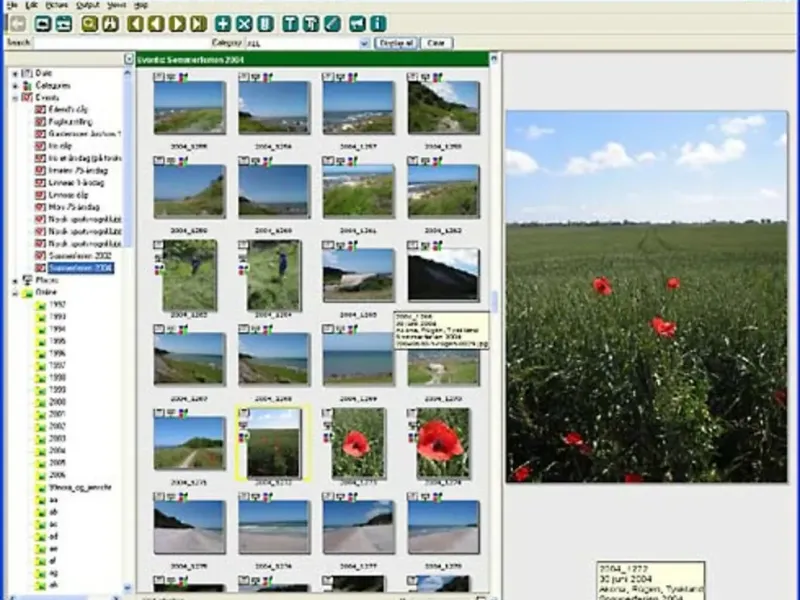Click the teal single T text icon
This screenshot has height=600, width=800.
click(290, 23)
